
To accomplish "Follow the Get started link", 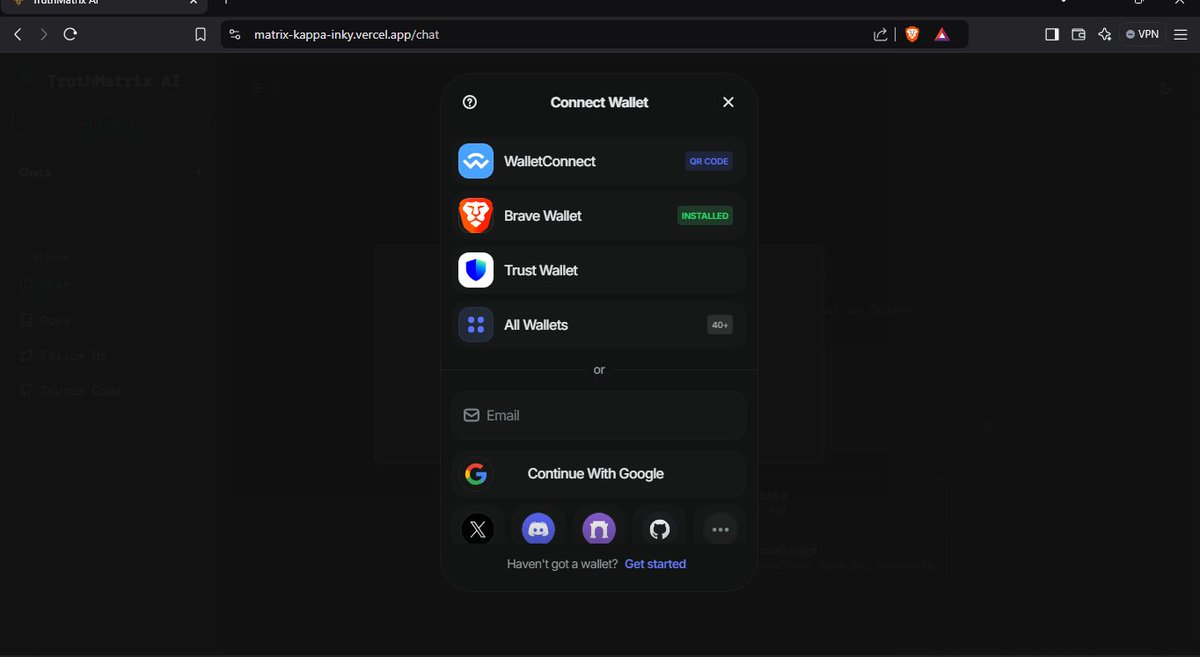I will pyautogui.click(x=655, y=564).
